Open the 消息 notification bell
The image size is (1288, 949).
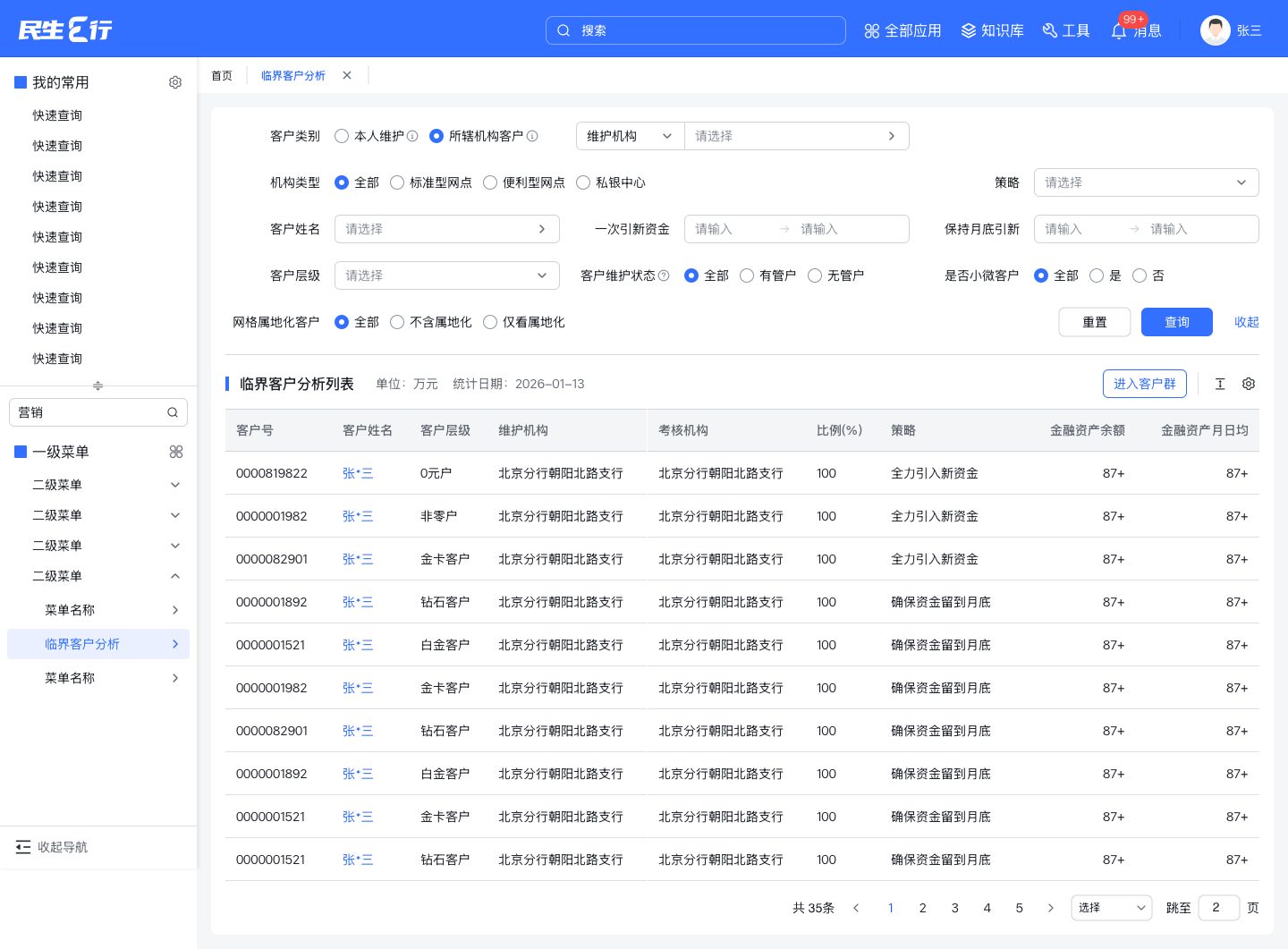[1119, 31]
